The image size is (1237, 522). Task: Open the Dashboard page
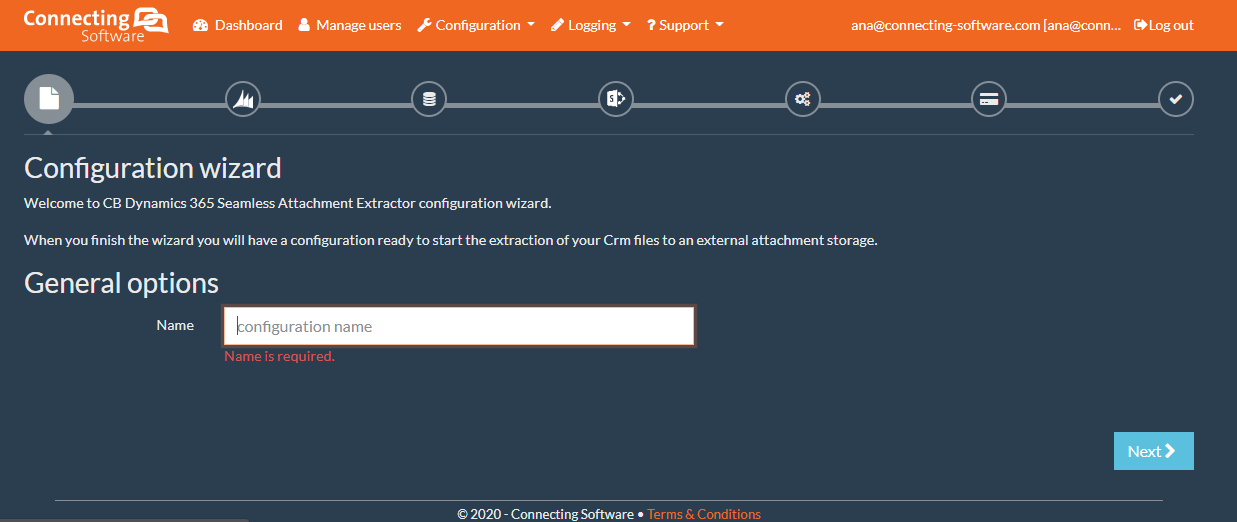pyautogui.click(x=238, y=25)
